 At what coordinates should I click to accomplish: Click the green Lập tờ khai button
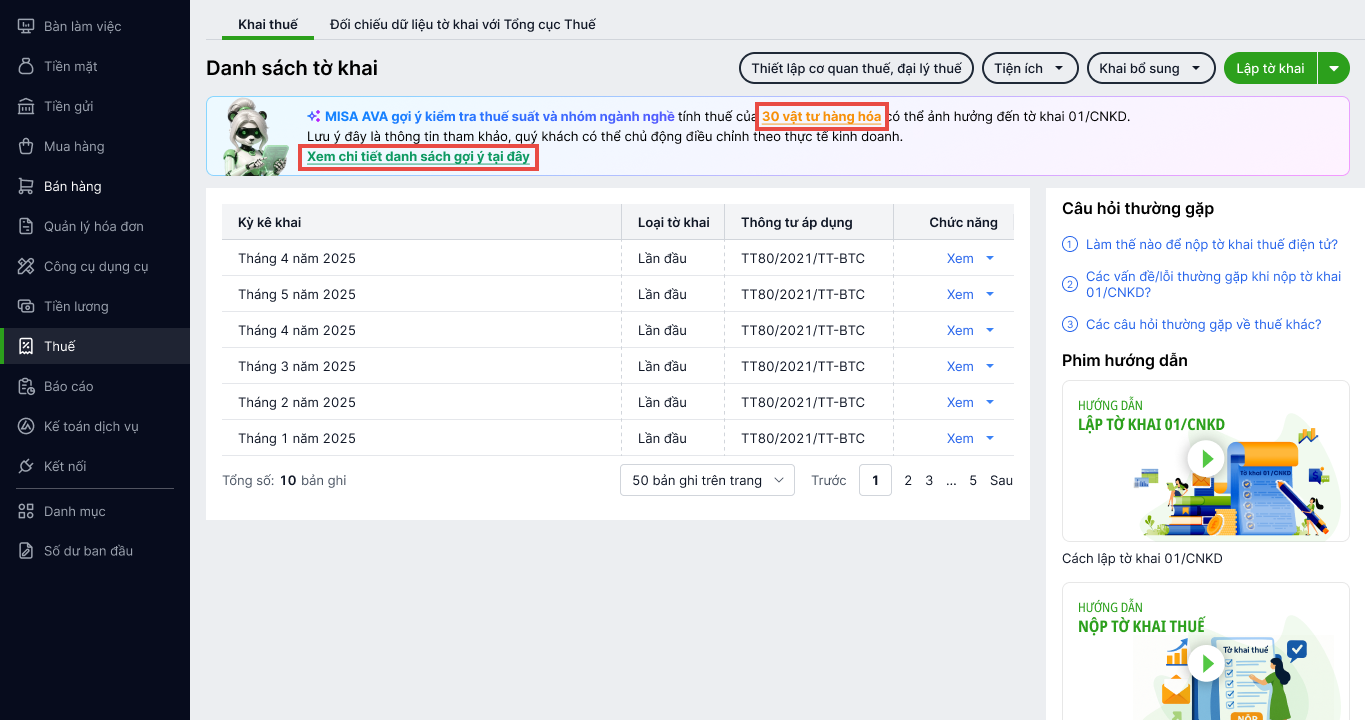[x=1270, y=68]
